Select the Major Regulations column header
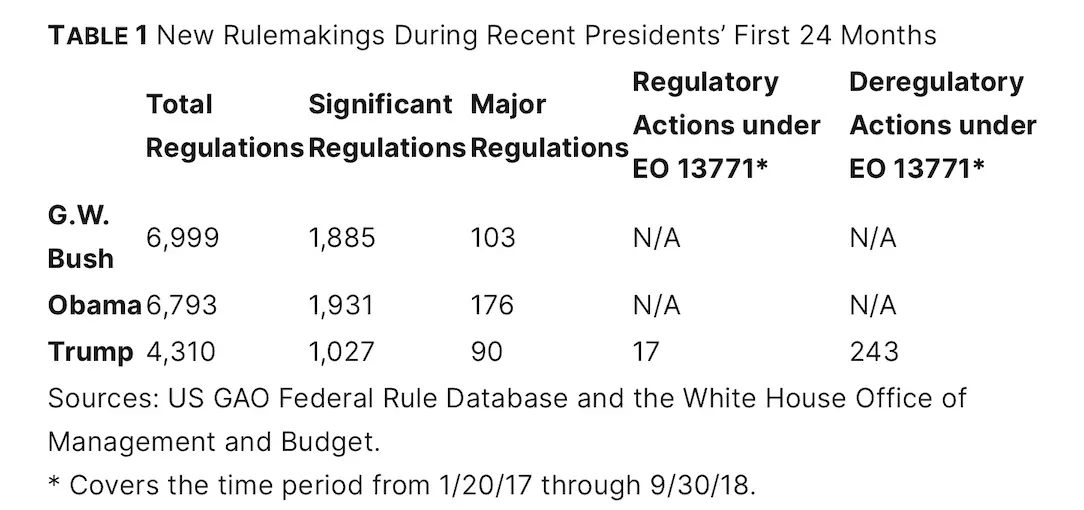Viewport: 1084px width, 510px height. tap(548, 126)
